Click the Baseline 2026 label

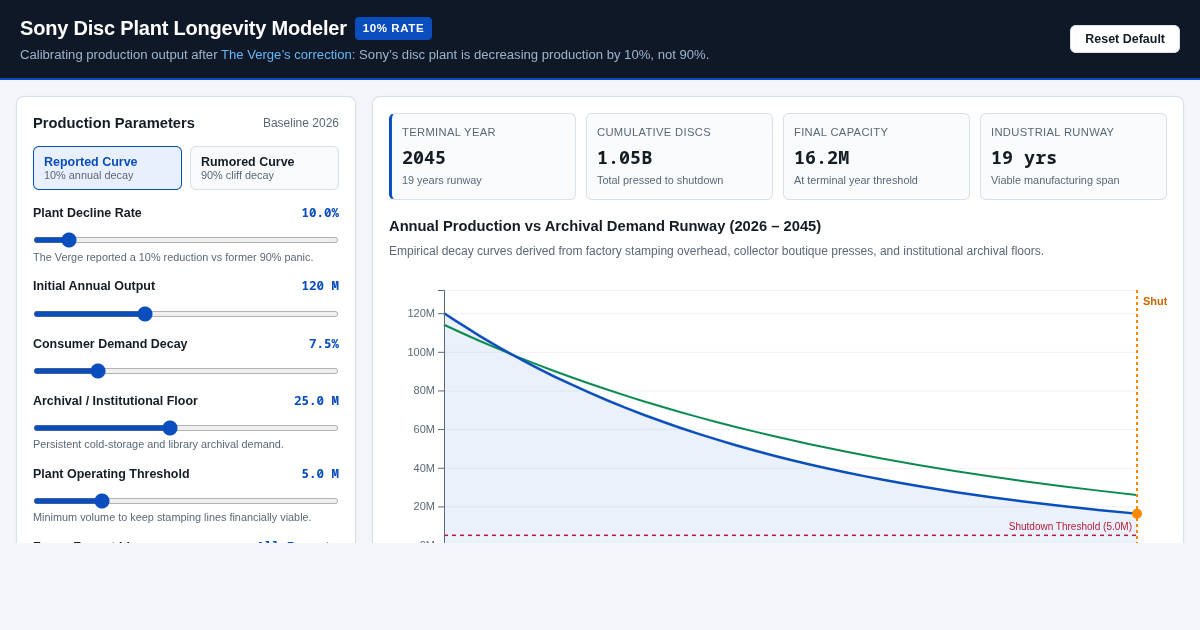(301, 123)
